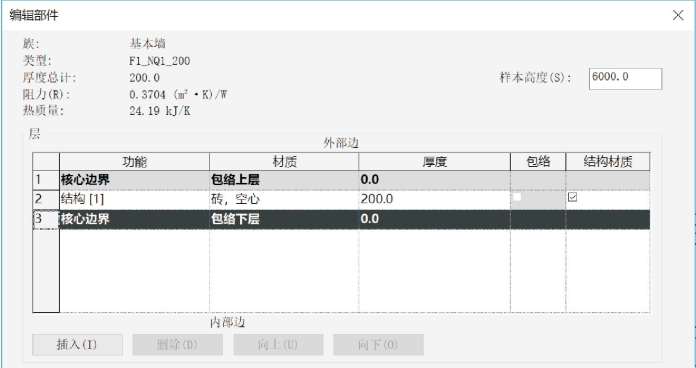696x368 pixels.
Task: Click the 向上(U) button
Action: point(278,345)
